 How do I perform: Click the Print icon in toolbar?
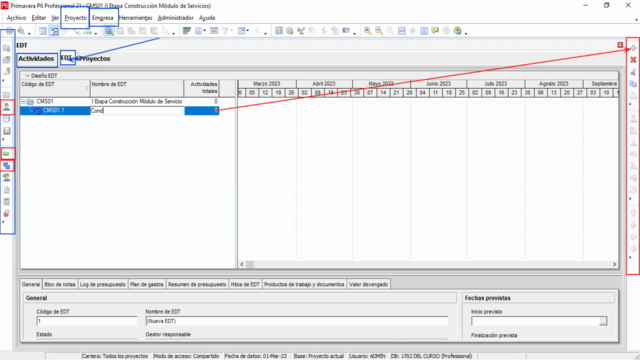pyautogui.click(x=9, y=31)
